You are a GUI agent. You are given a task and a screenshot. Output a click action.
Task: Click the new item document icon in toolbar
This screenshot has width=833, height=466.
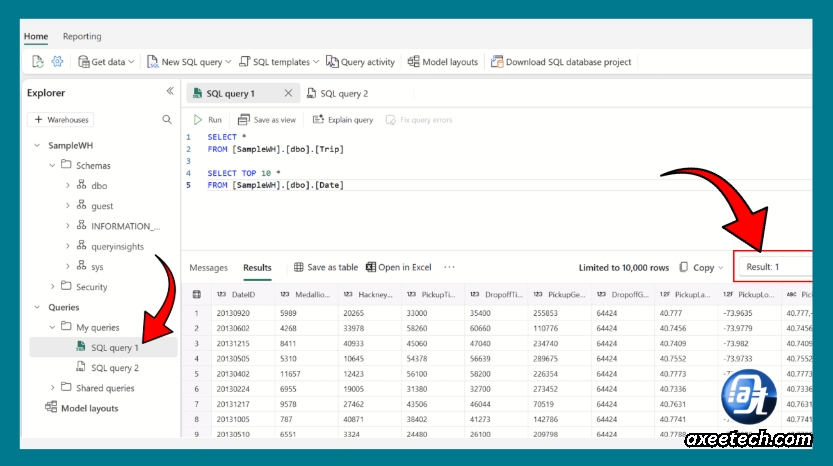pyautogui.click(x=37, y=62)
